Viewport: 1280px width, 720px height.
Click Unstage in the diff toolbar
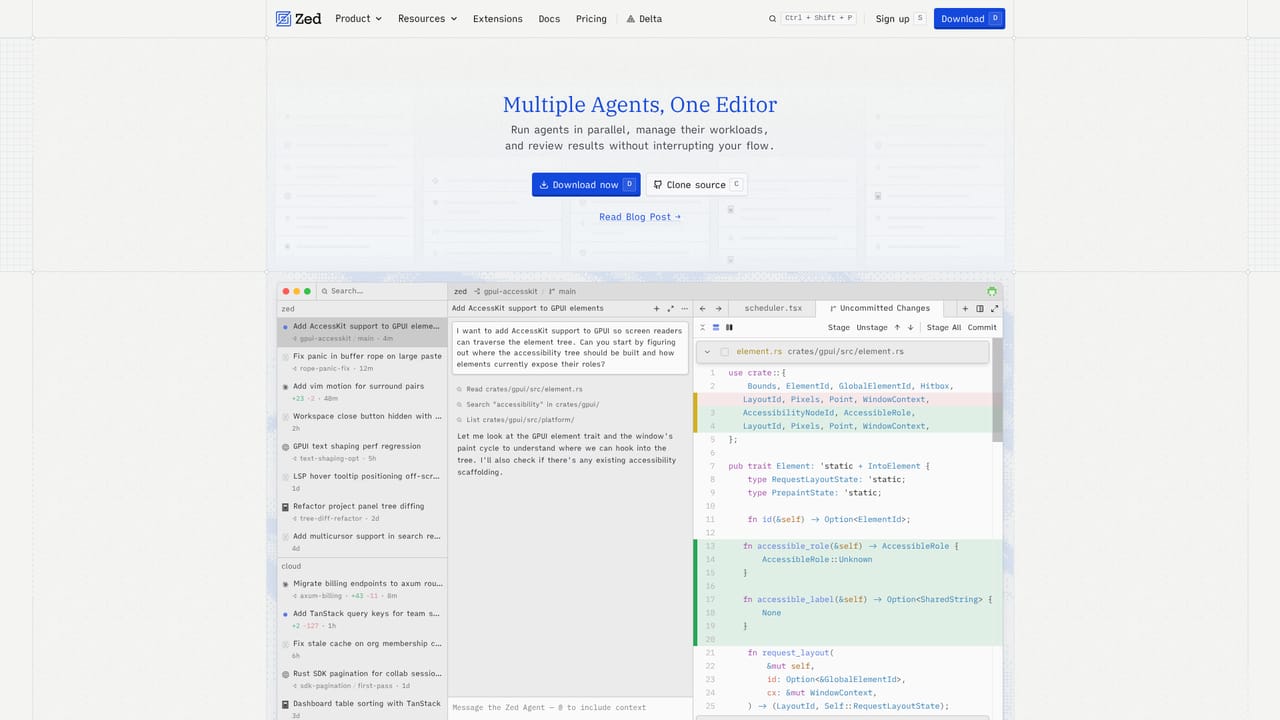coord(872,327)
